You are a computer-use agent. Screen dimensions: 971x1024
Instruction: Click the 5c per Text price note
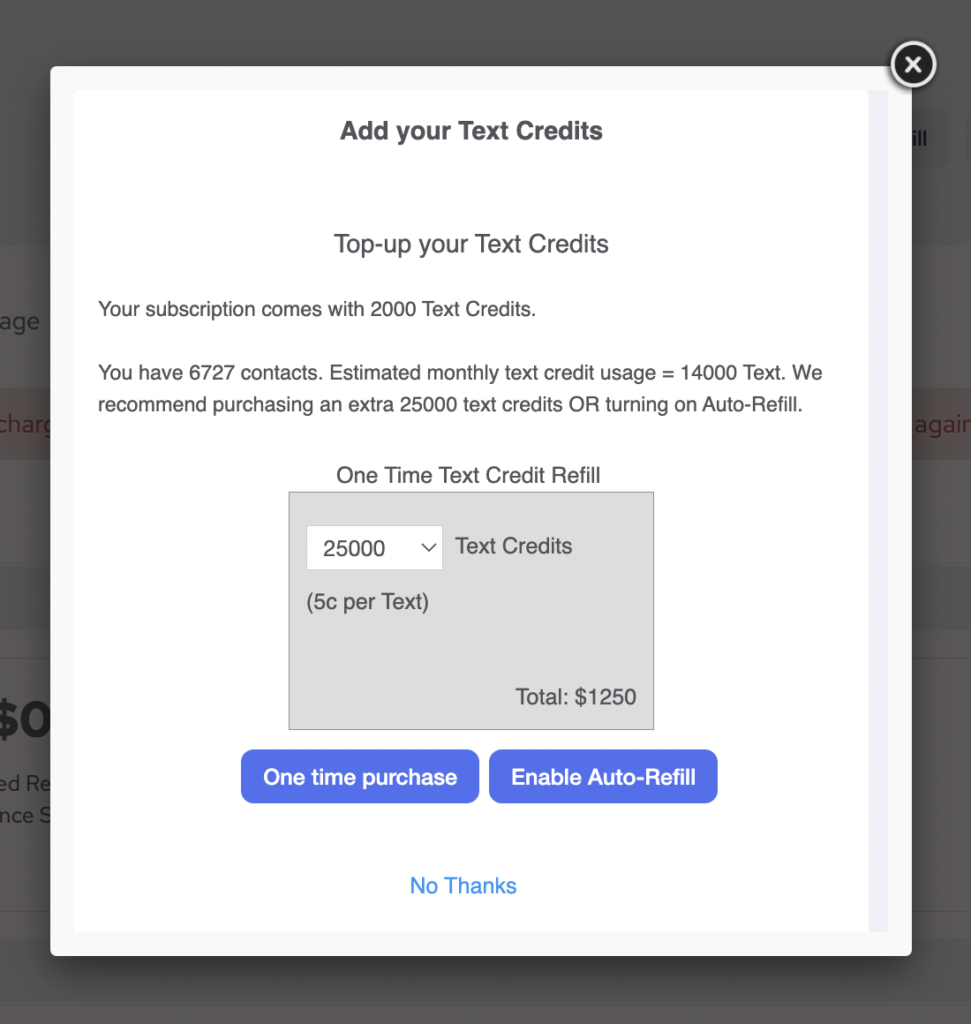click(x=367, y=602)
